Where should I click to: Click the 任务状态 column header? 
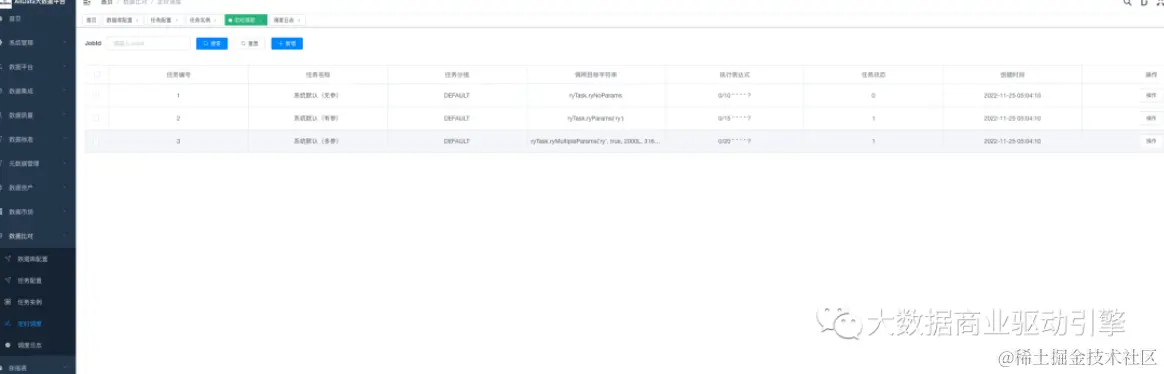[x=873, y=75]
